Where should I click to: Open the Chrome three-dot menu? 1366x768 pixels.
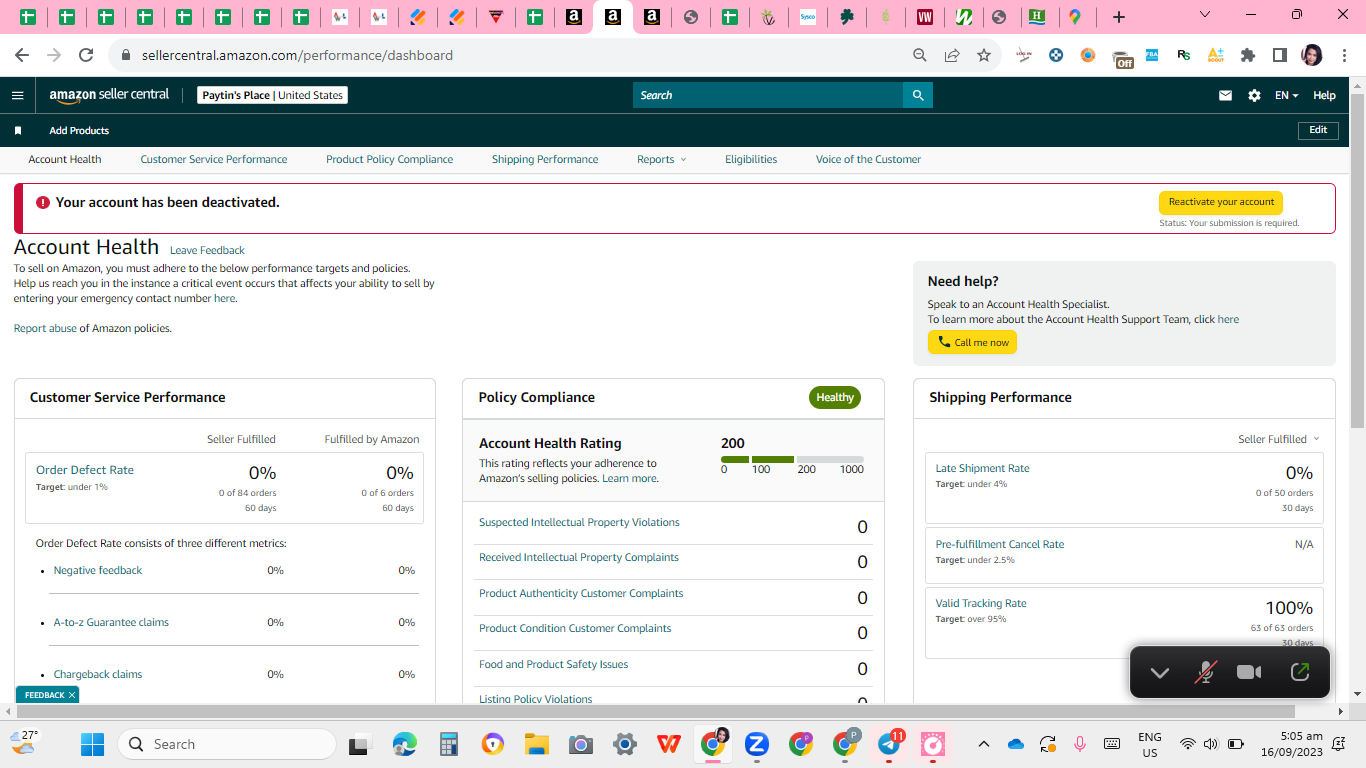1343,55
